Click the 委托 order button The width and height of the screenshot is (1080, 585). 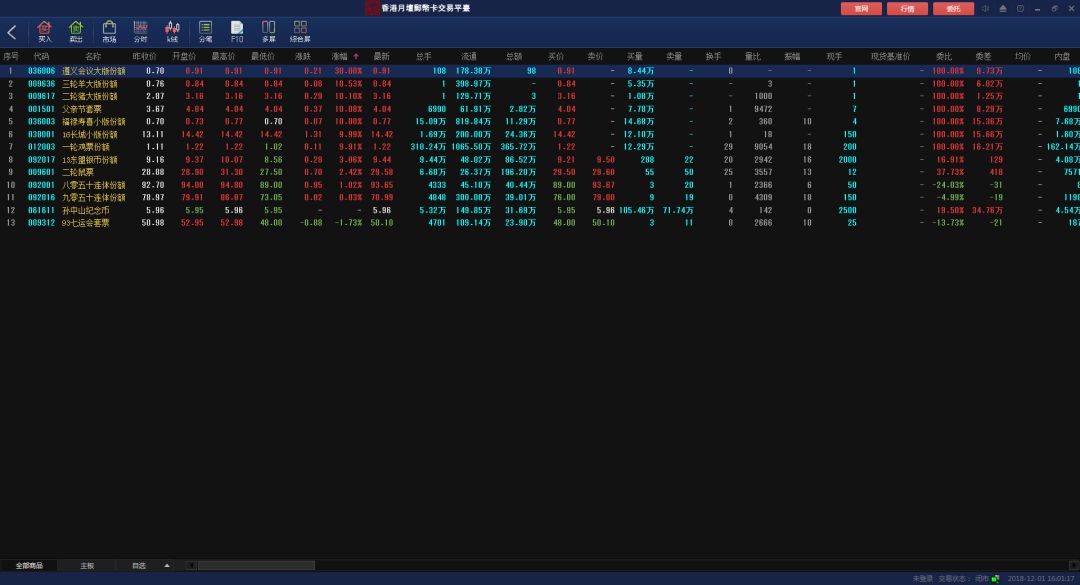953,8
